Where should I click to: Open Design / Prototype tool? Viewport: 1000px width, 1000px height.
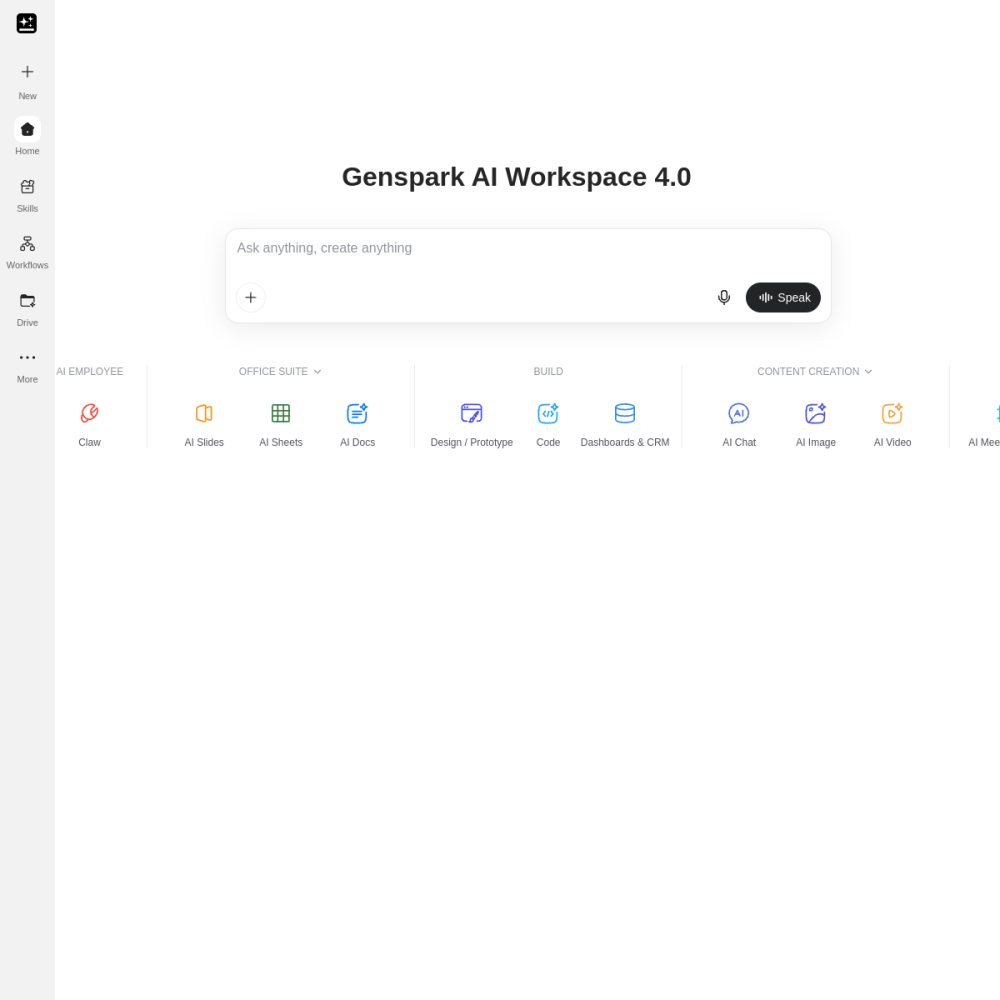tap(471, 423)
